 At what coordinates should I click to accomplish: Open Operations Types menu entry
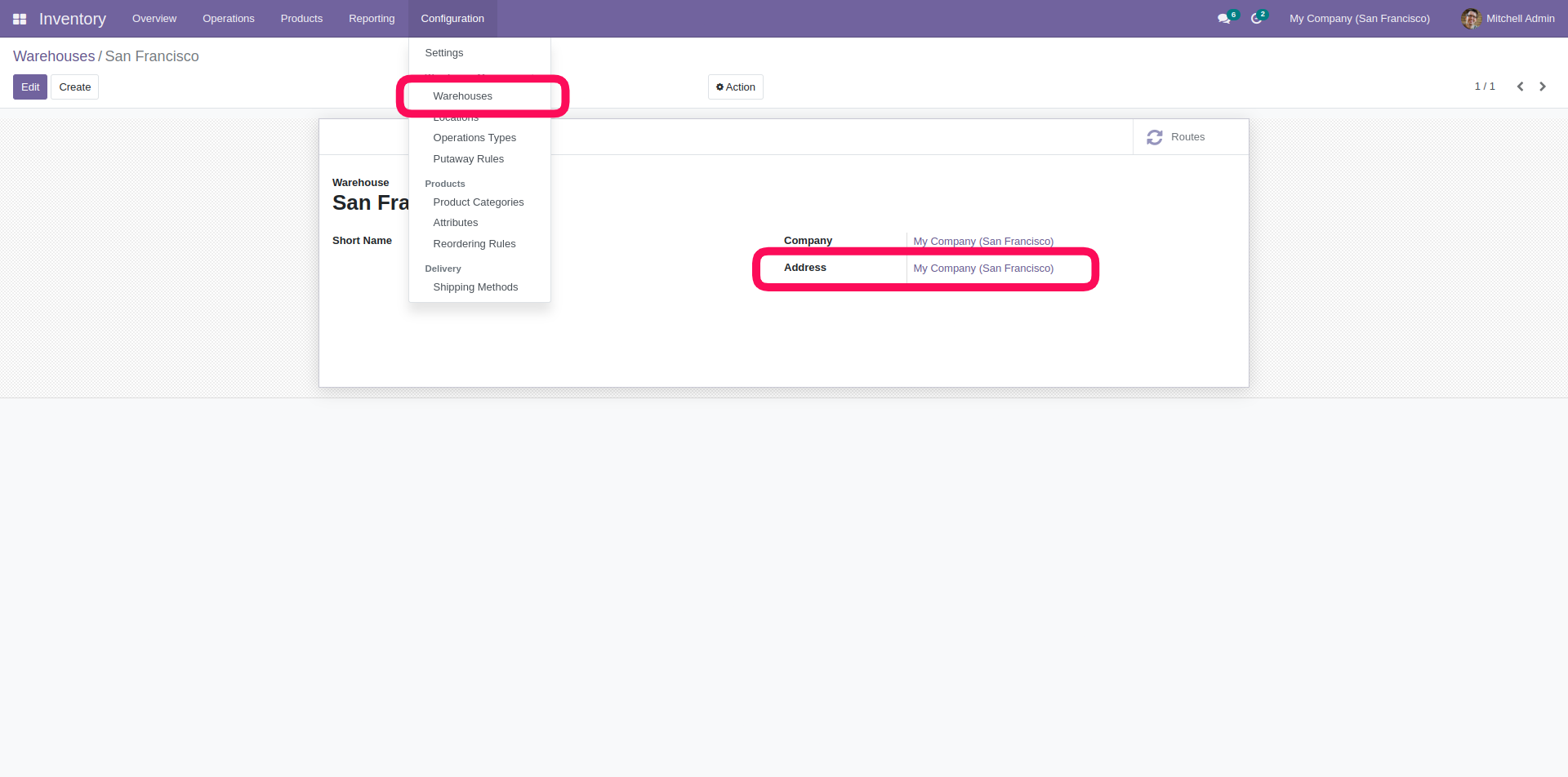(474, 138)
